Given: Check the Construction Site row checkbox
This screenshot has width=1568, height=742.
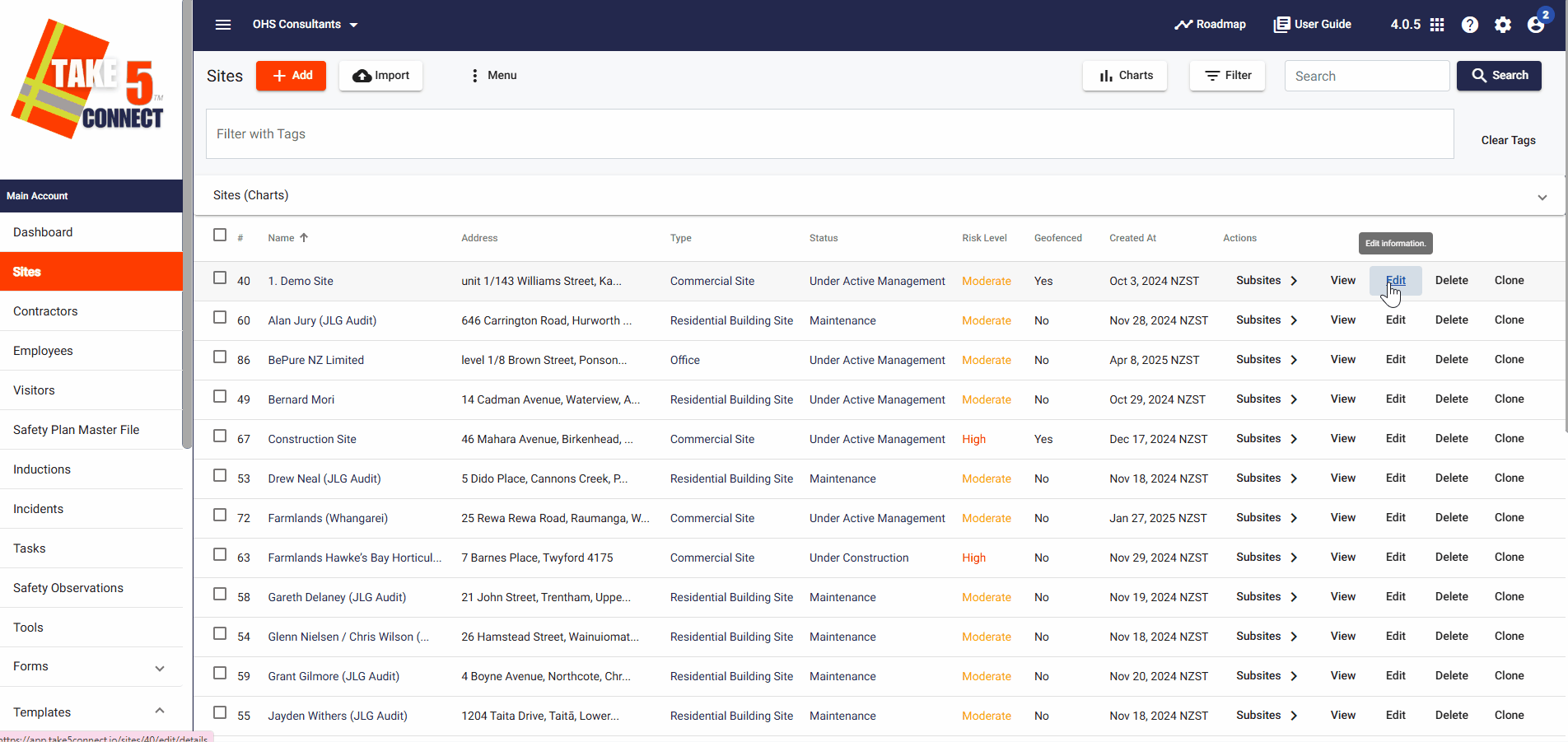Looking at the screenshot, I should click(220, 436).
